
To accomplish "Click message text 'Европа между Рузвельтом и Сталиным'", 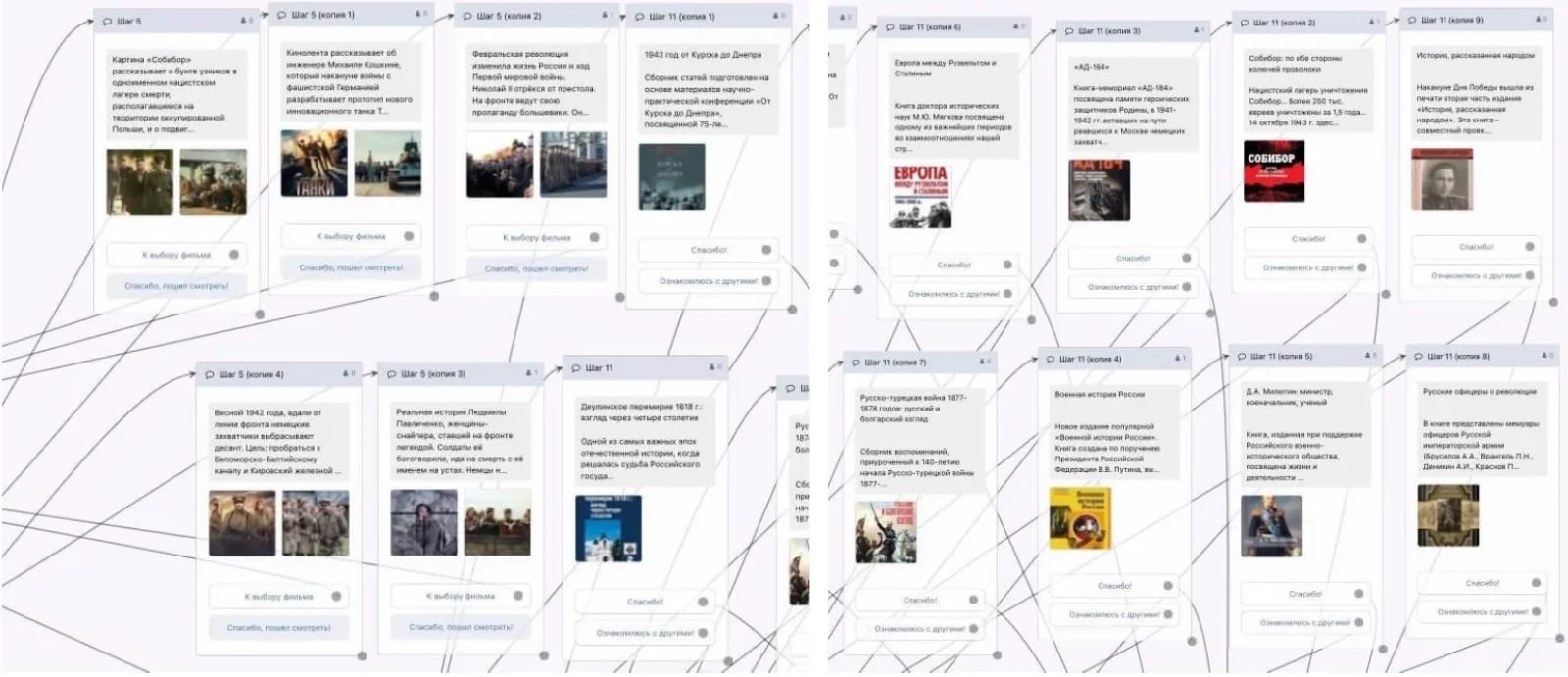I will 945,68.
